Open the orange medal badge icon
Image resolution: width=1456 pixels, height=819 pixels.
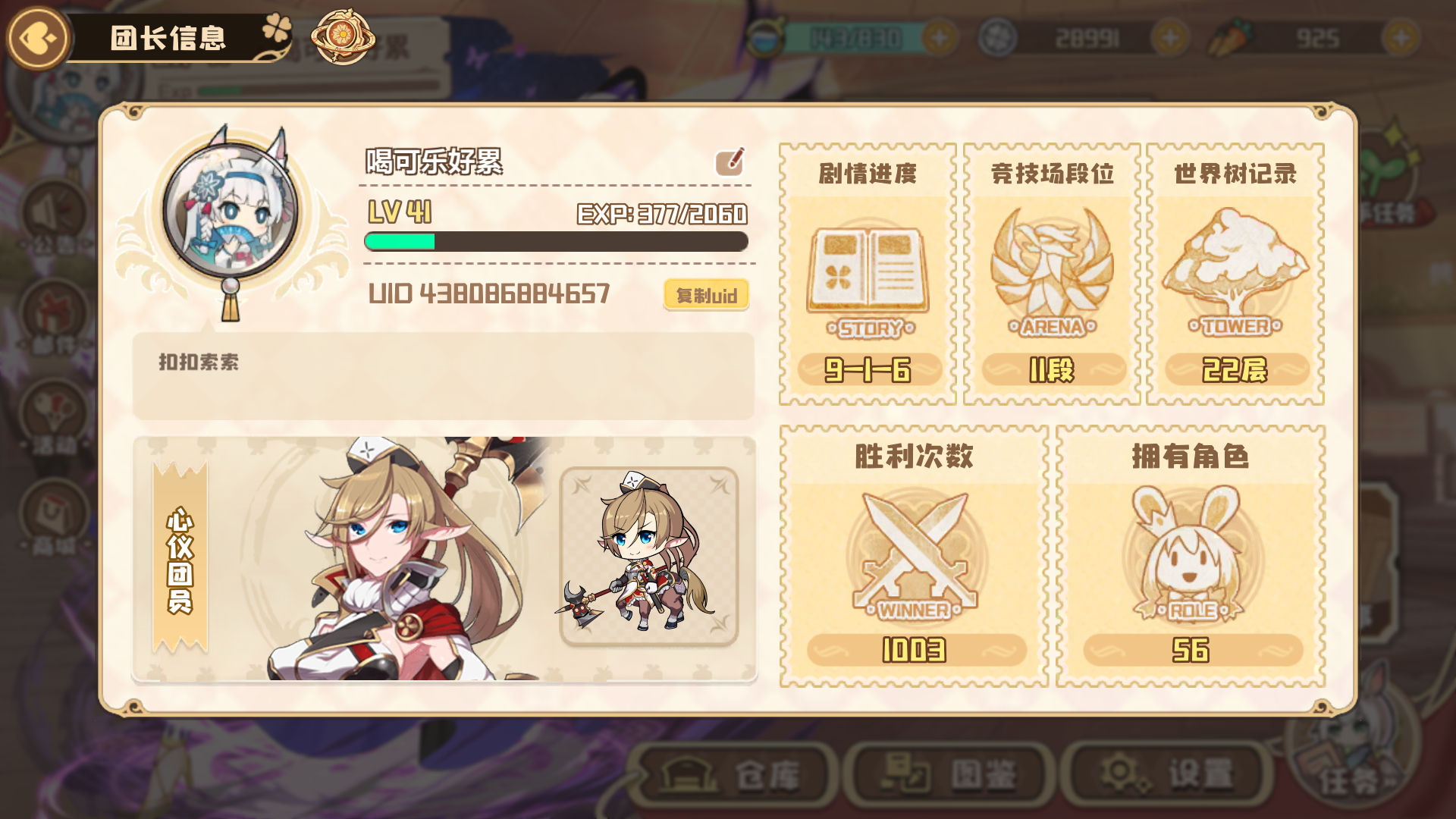[343, 36]
